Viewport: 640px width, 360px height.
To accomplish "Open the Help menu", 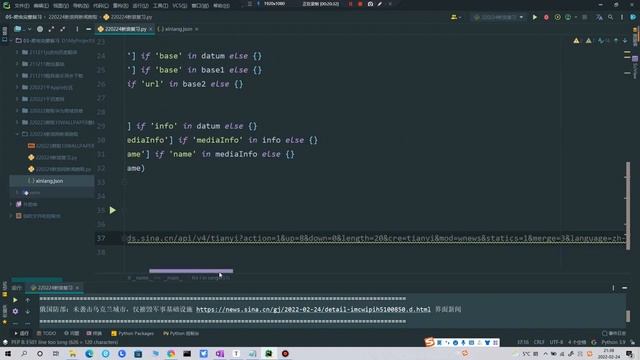I will [x=221, y=6].
